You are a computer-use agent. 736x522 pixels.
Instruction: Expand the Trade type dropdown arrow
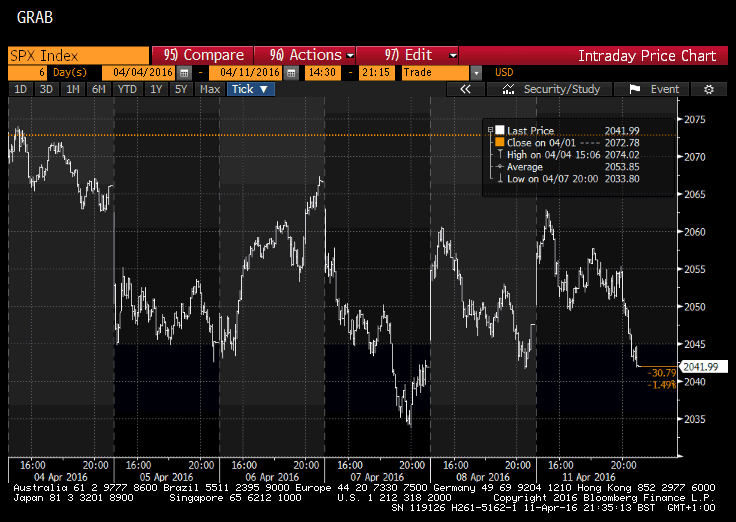(x=476, y=73)
